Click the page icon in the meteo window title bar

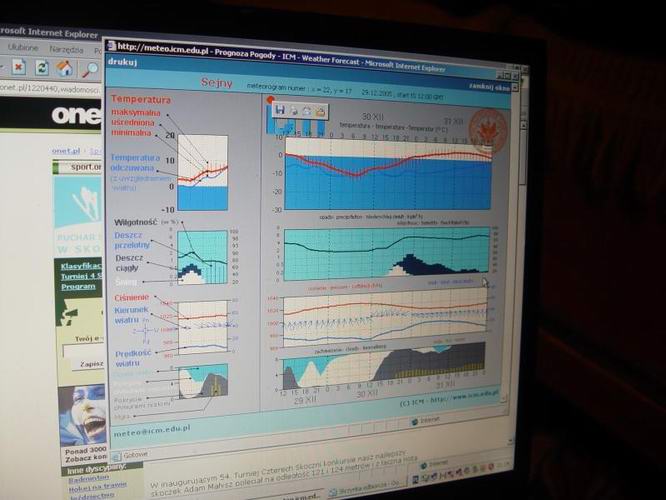(x=112, y=45)
